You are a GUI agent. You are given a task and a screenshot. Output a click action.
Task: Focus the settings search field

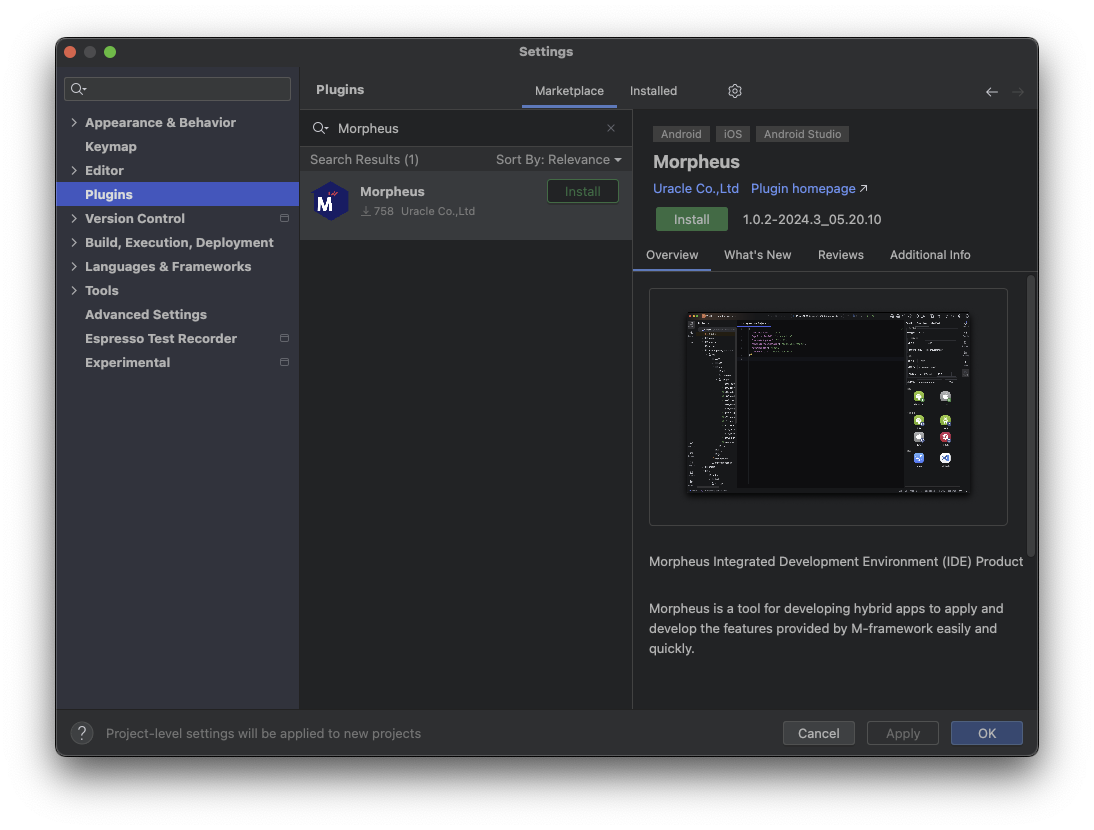coord(177,89)
